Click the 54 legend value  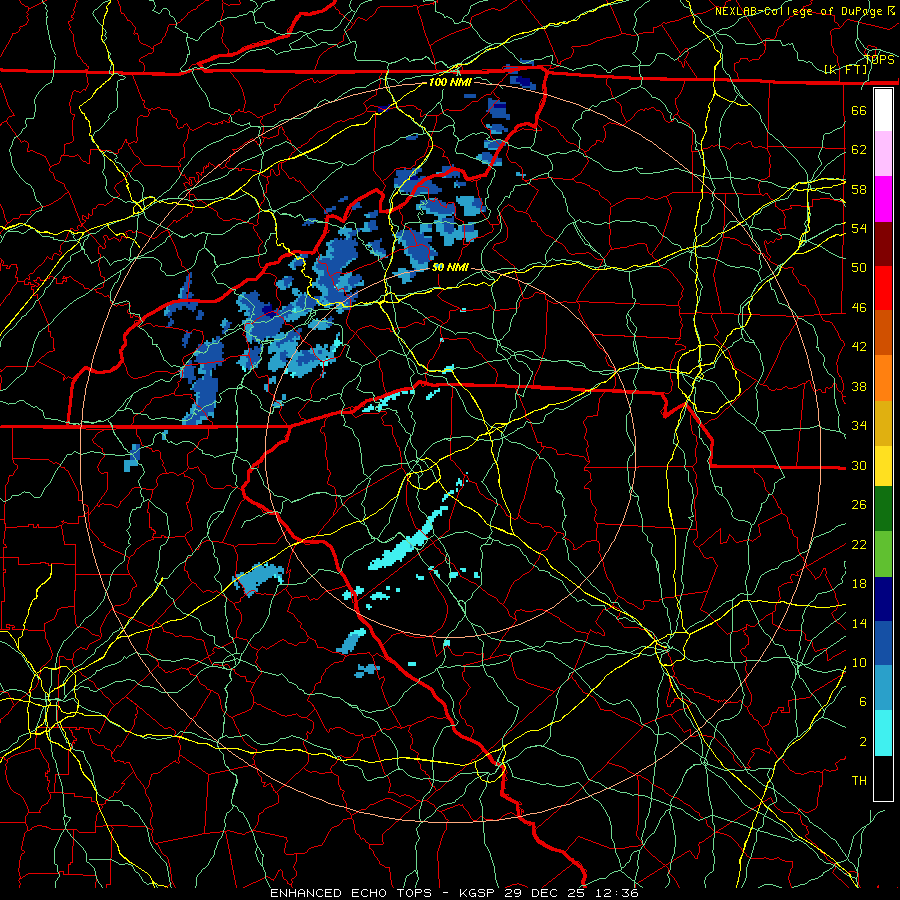tap(859, 228)
